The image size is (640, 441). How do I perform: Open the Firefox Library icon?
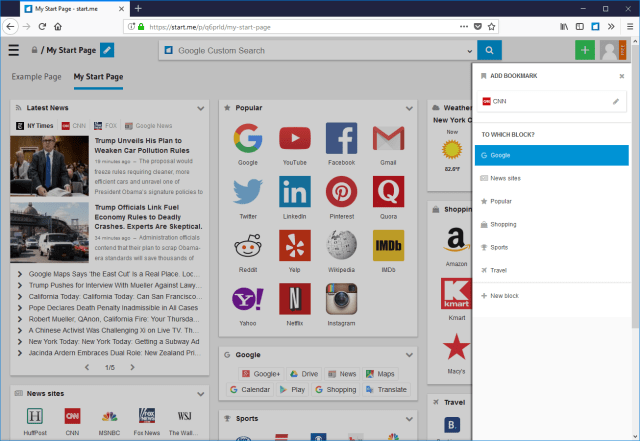pos(564,27)
